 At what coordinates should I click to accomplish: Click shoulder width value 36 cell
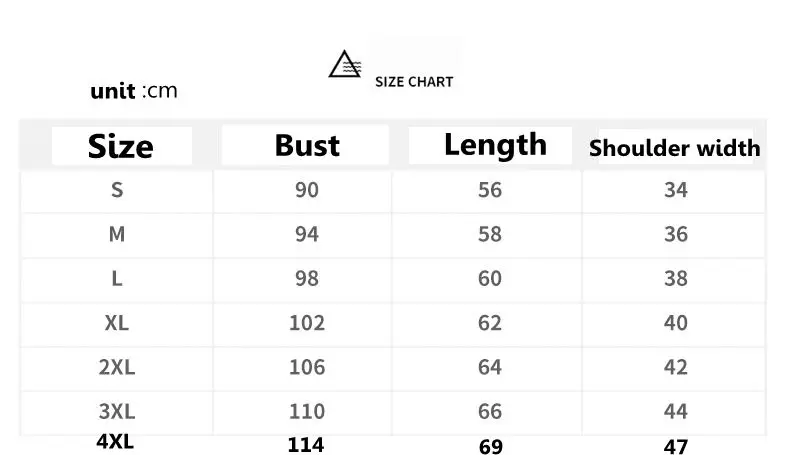676,234
